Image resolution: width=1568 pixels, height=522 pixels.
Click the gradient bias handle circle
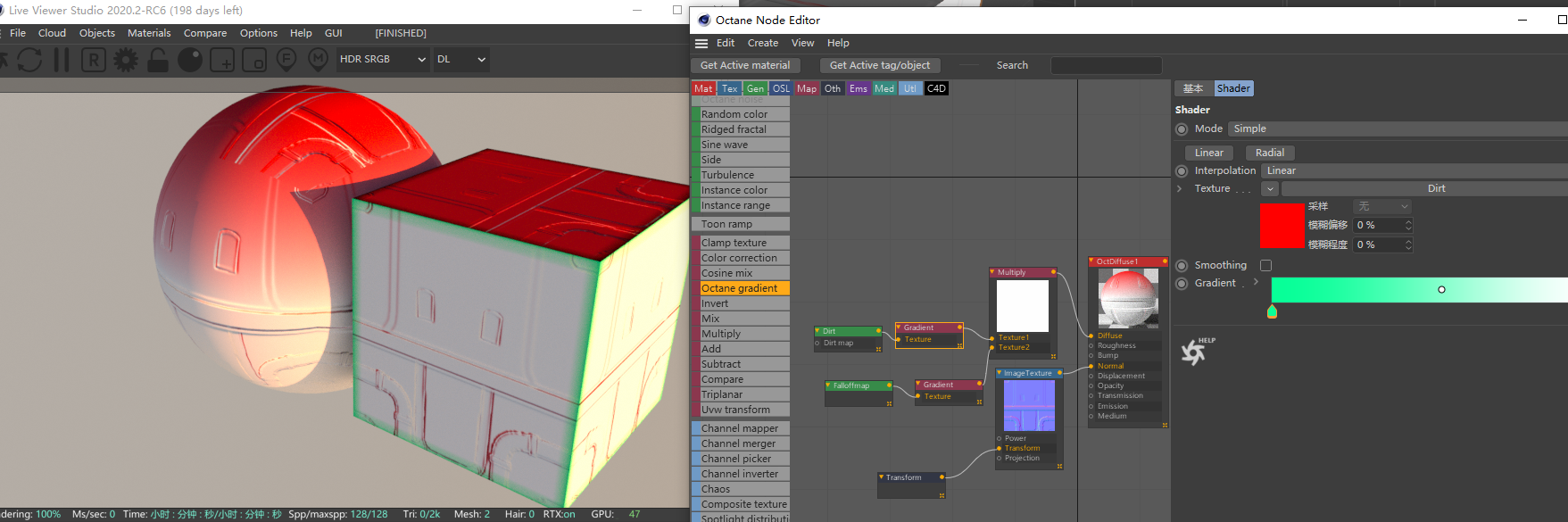[1441, 289]
